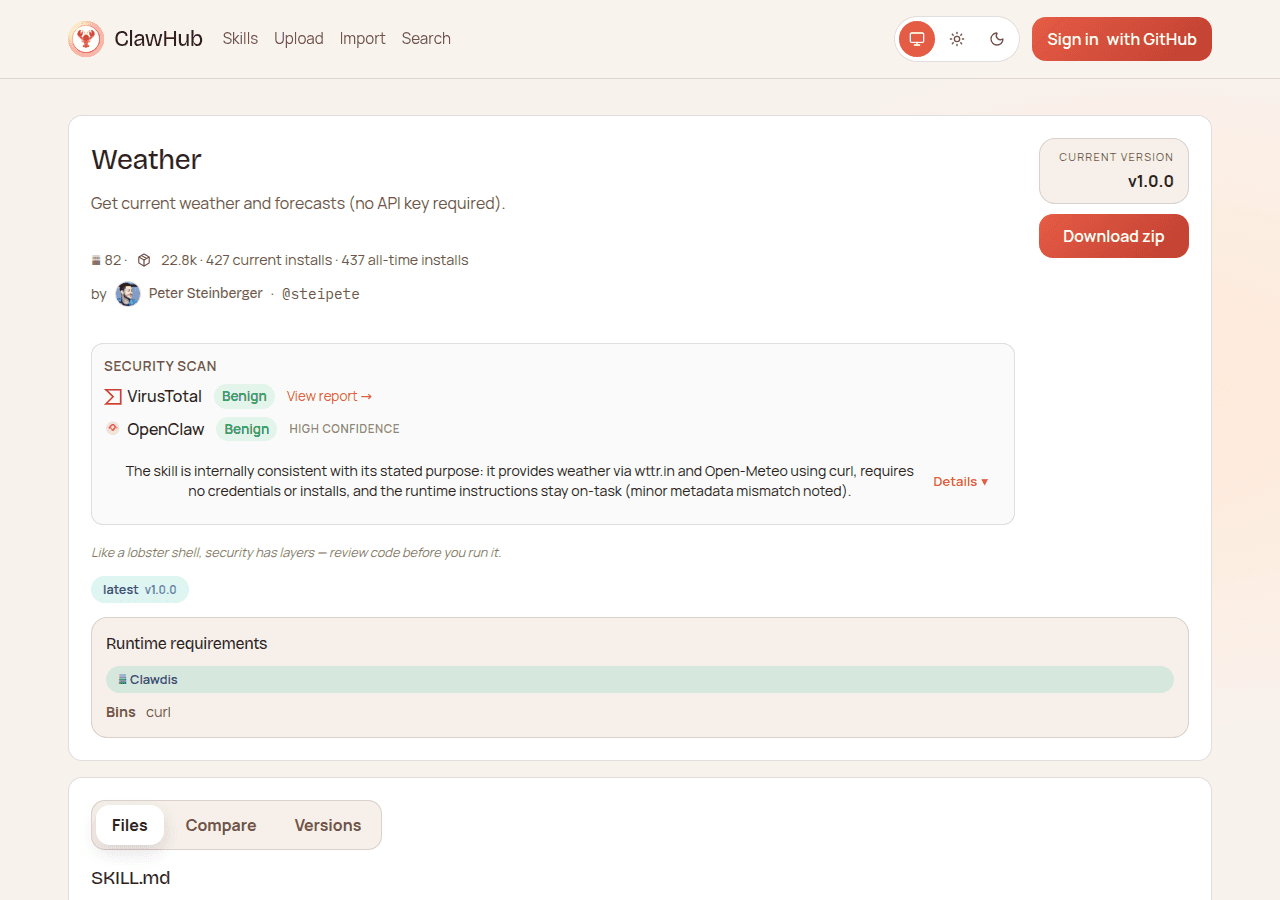Click the VirusTotal icon in Security Scan

(x=112, y=396)
